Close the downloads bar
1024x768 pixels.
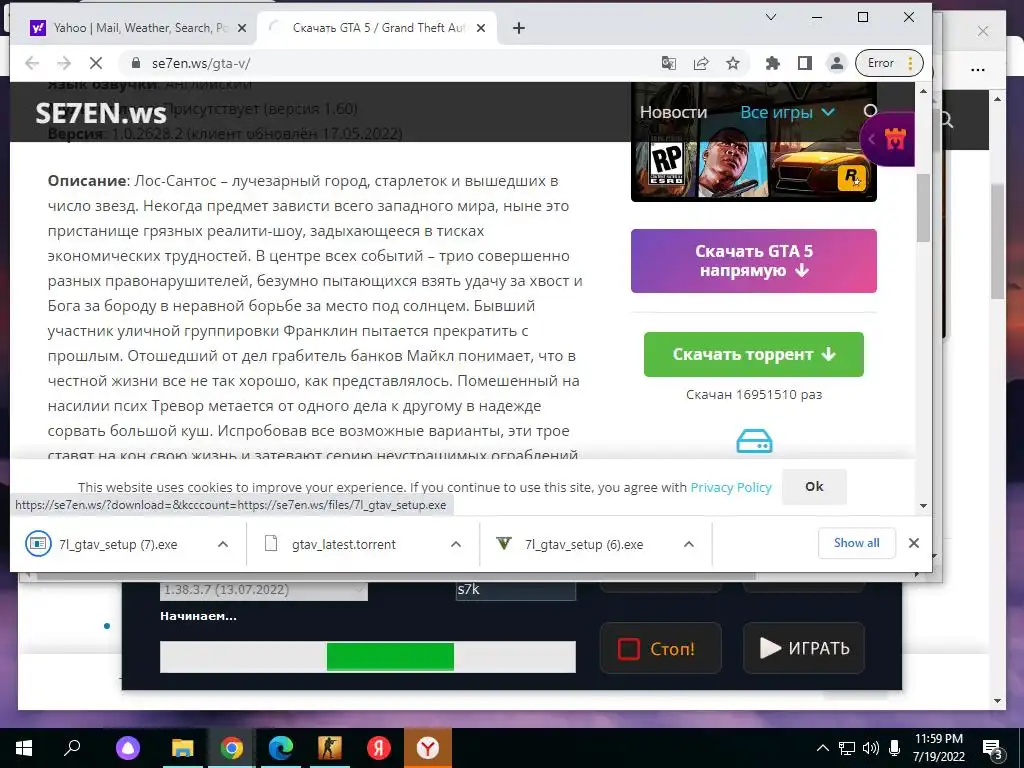click(x=914, y=543)
